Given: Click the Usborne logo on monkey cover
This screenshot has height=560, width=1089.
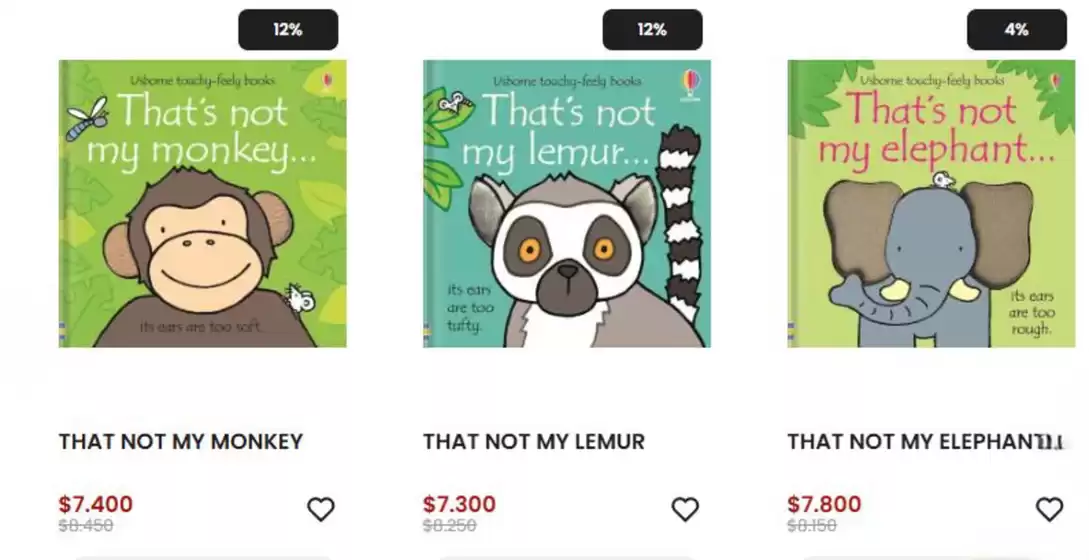Looking at the screenshot, I should [326, 81].
